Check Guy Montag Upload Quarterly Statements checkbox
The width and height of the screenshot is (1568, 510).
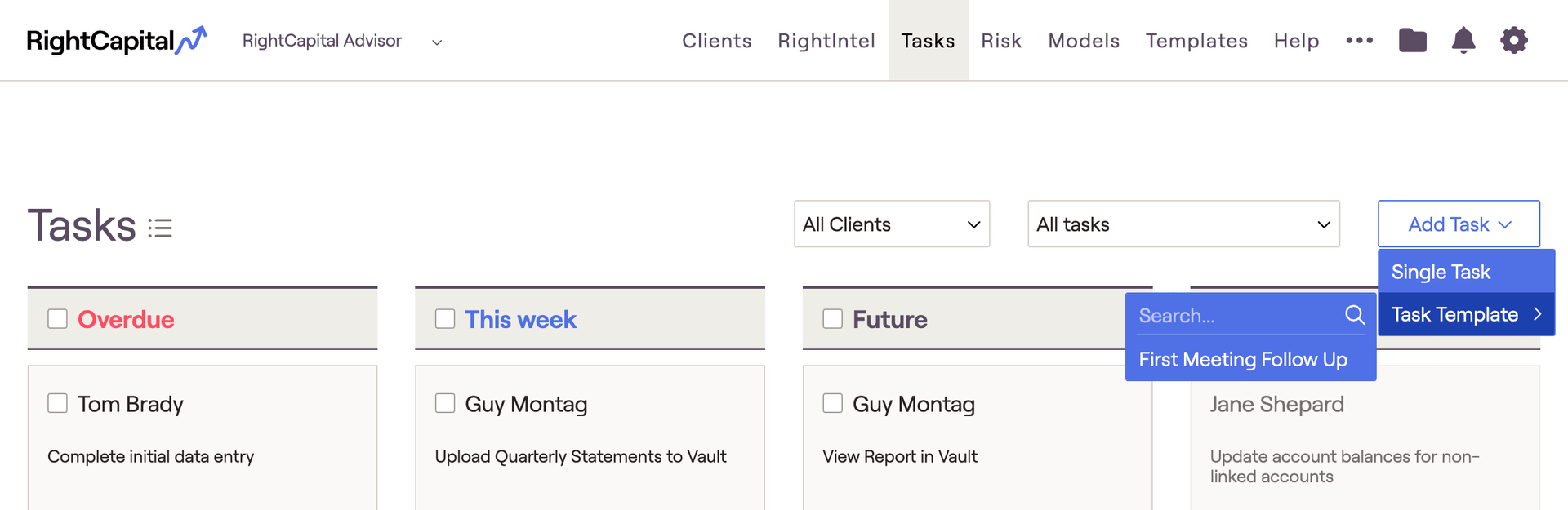click(x=445, y=403)
